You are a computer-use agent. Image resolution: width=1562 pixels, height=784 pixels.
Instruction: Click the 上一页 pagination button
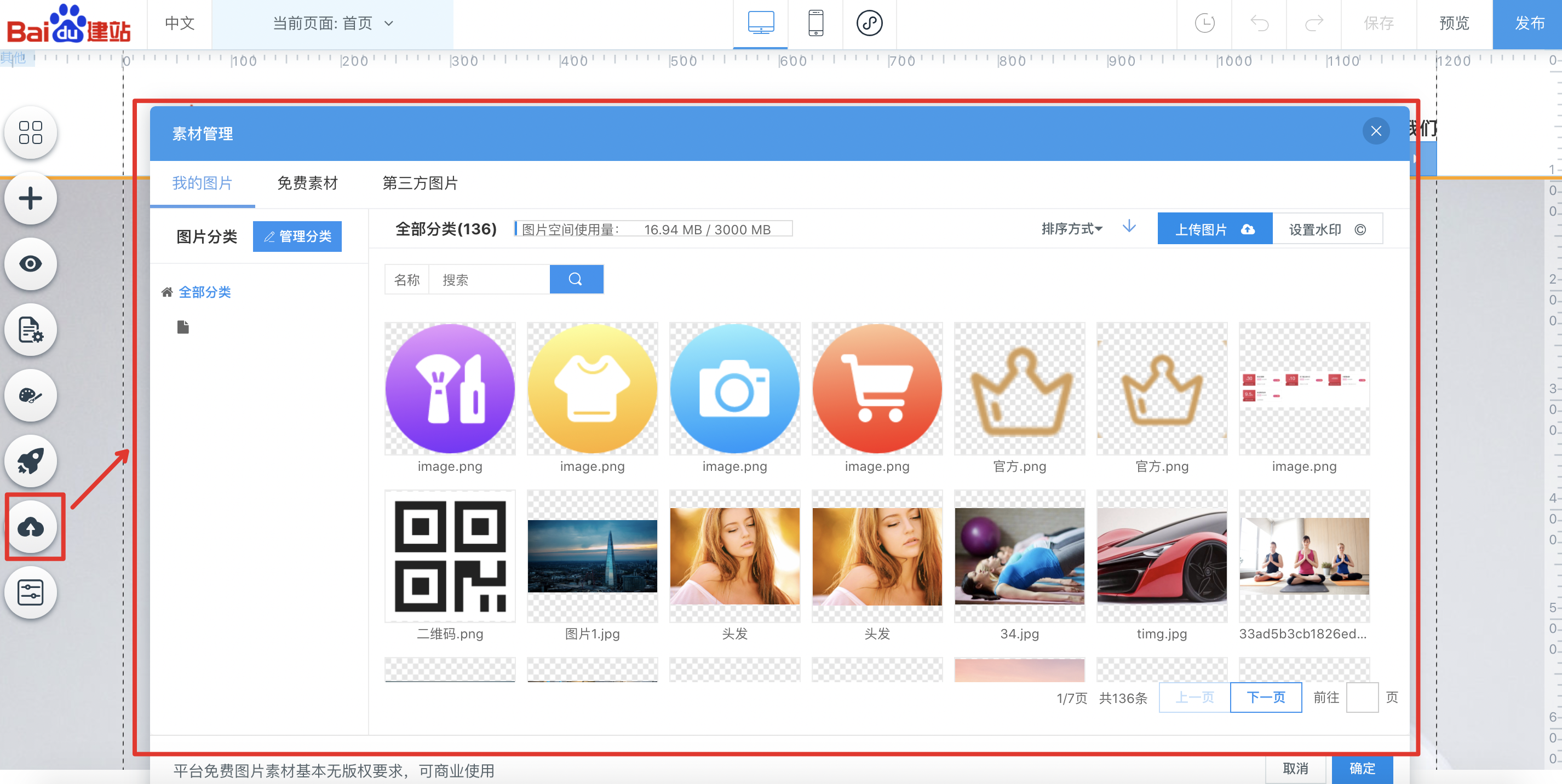pyautogui.click(x=1195, y=697)
